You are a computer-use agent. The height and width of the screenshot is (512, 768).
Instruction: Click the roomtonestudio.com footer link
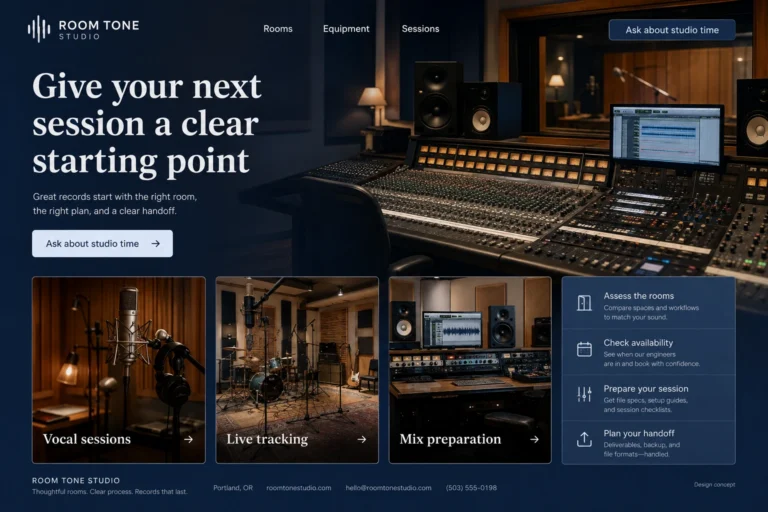click(299, 488)
